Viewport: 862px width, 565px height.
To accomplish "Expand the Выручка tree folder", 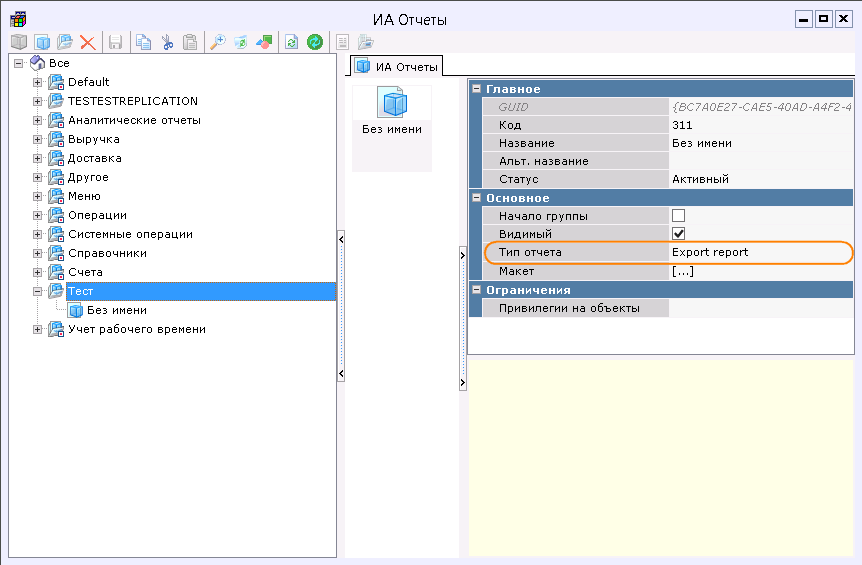I will [x=38, y=140].
